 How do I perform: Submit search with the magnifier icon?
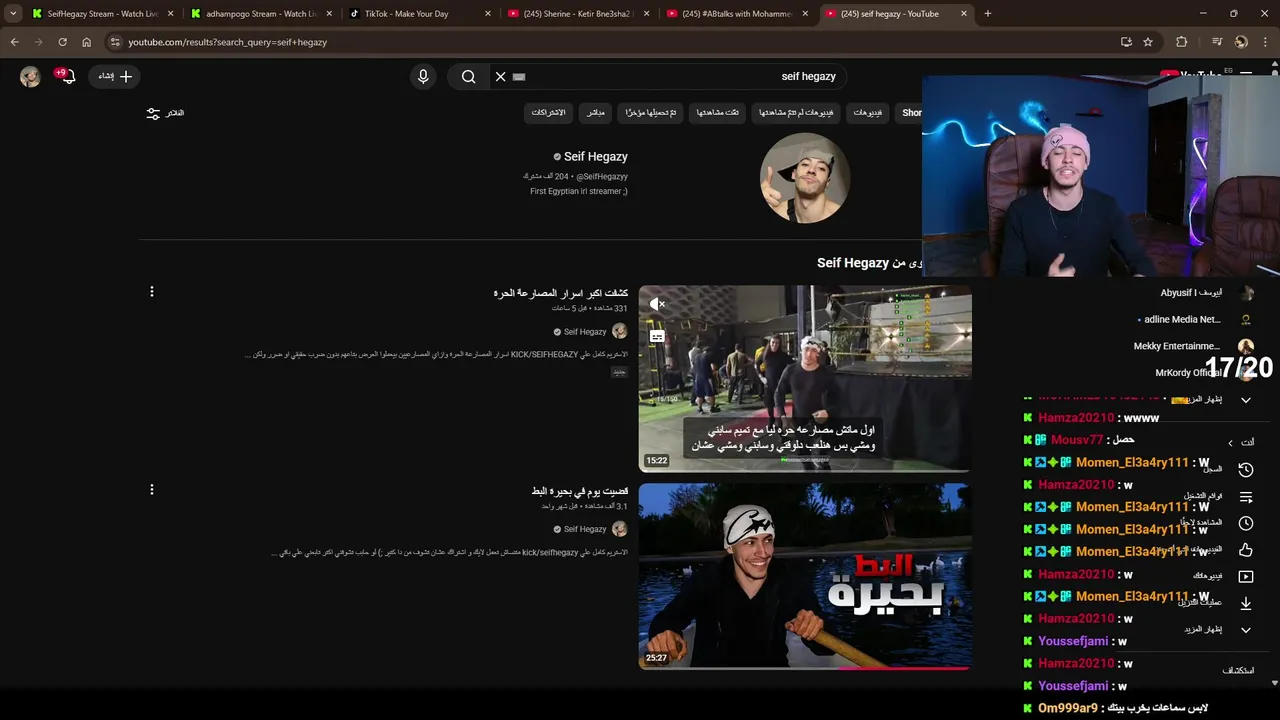point(468,76)
